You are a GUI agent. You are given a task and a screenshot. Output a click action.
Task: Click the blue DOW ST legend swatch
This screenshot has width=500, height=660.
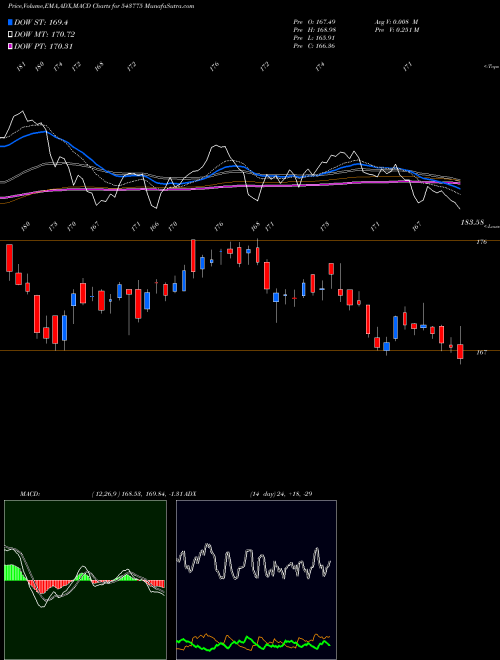tap(11, 22)
